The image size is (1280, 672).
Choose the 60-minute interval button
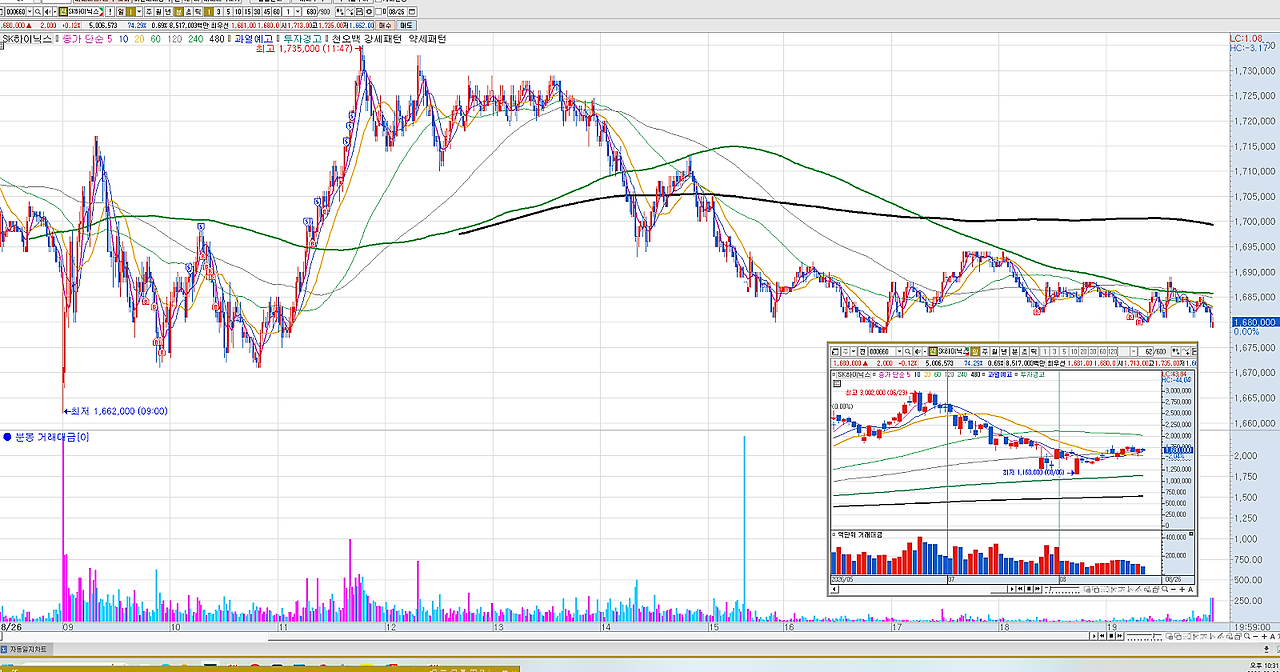276,12
